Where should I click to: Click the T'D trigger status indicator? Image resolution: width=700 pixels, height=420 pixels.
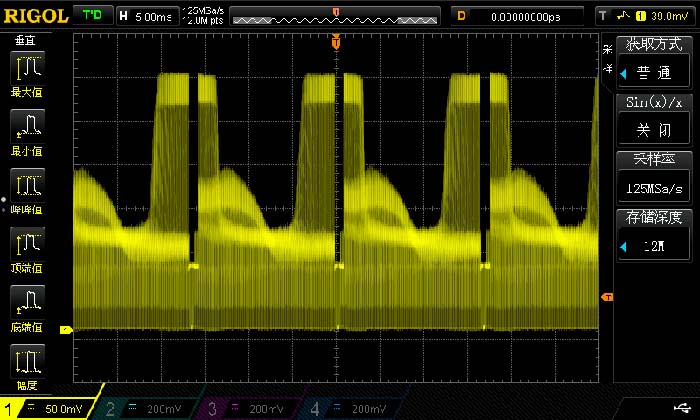pos(92,16)
